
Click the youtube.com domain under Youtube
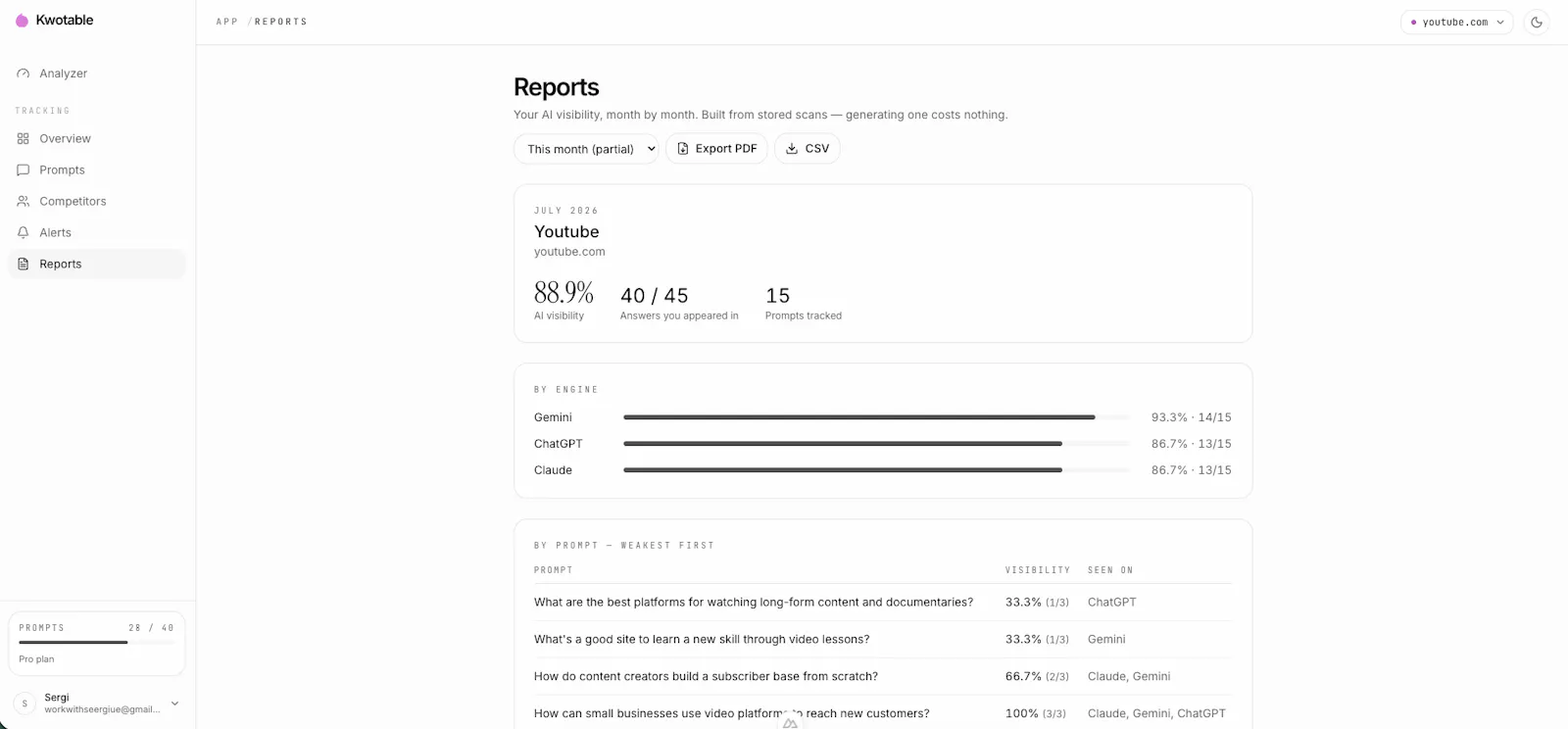tap(569, 252)
